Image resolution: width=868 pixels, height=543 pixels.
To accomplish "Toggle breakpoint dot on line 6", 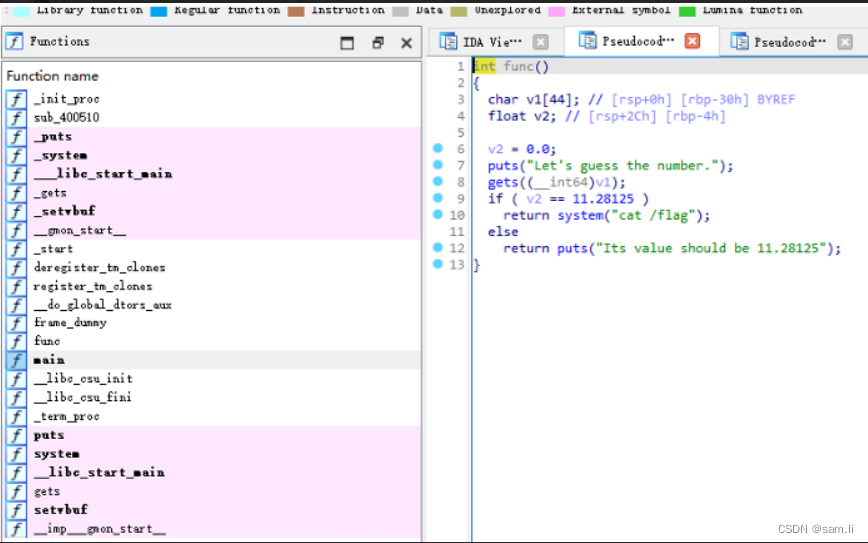I will pyautogui.click(x=438, y=148).
